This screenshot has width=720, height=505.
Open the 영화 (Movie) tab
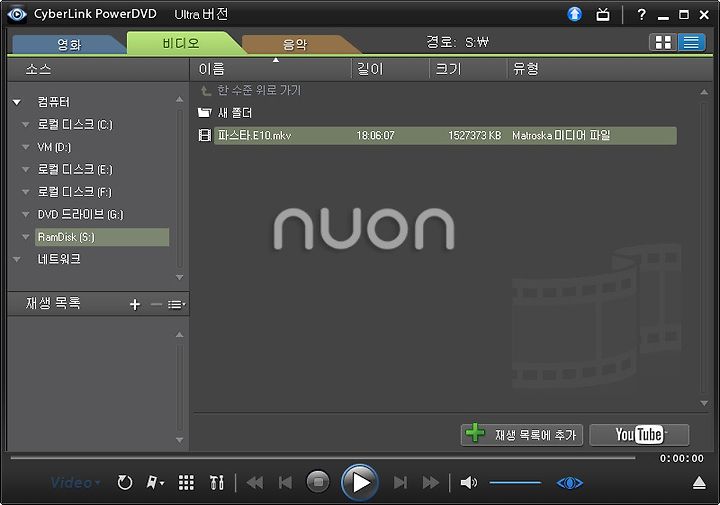(69, 44)
